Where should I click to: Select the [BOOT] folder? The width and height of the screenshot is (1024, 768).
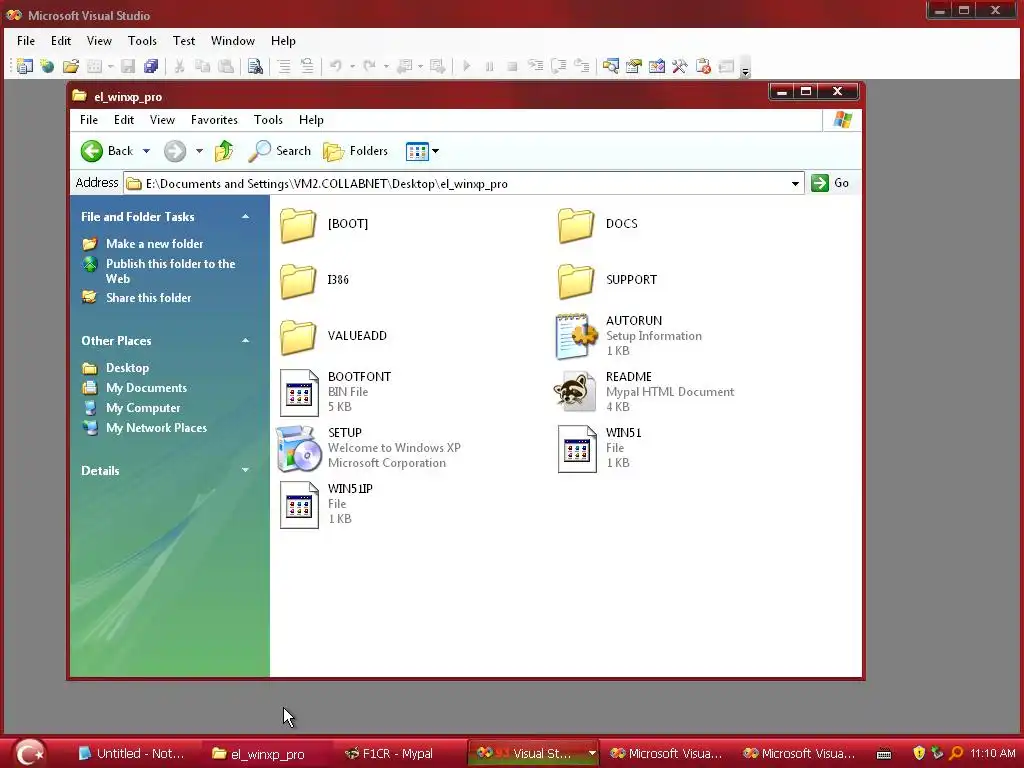(x=324, y=225)
